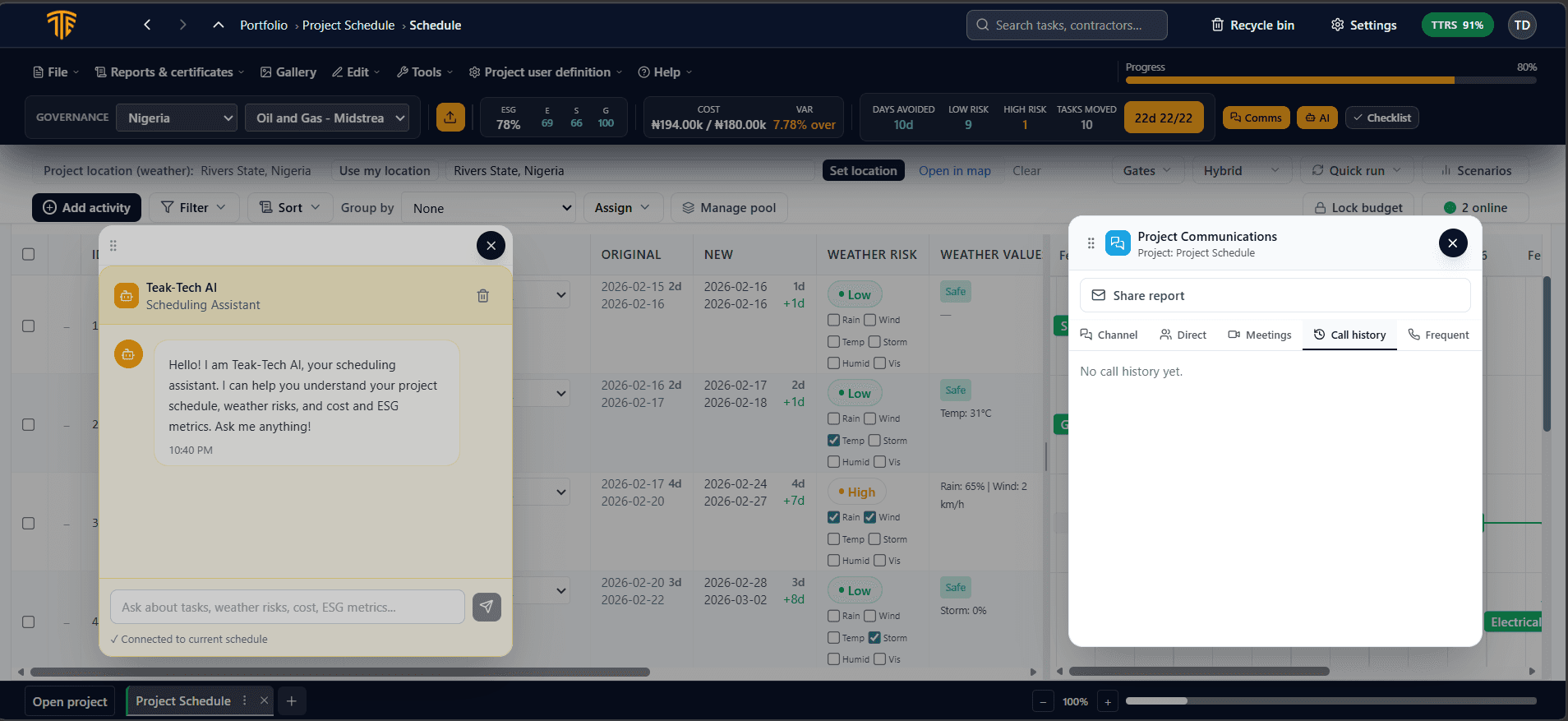Switch to Meetings tab
This screenshot has width=1568, height=721.
(1260, 335)
